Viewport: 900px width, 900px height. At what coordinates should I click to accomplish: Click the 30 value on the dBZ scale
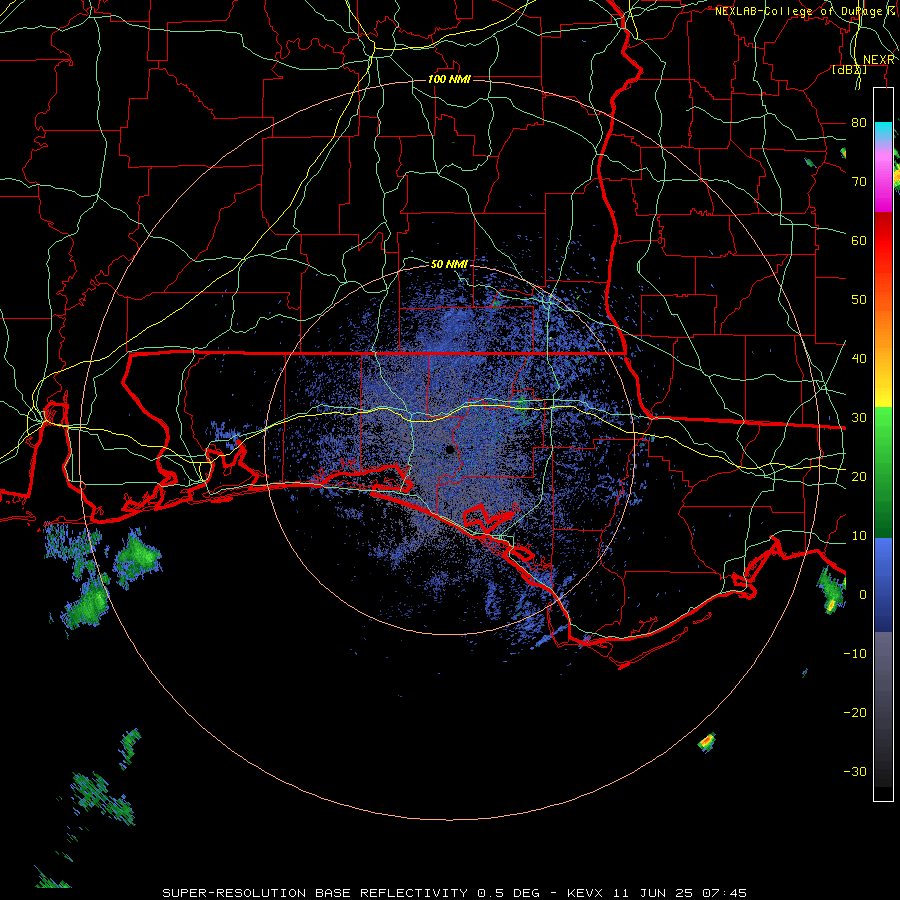tap(859, 418)
